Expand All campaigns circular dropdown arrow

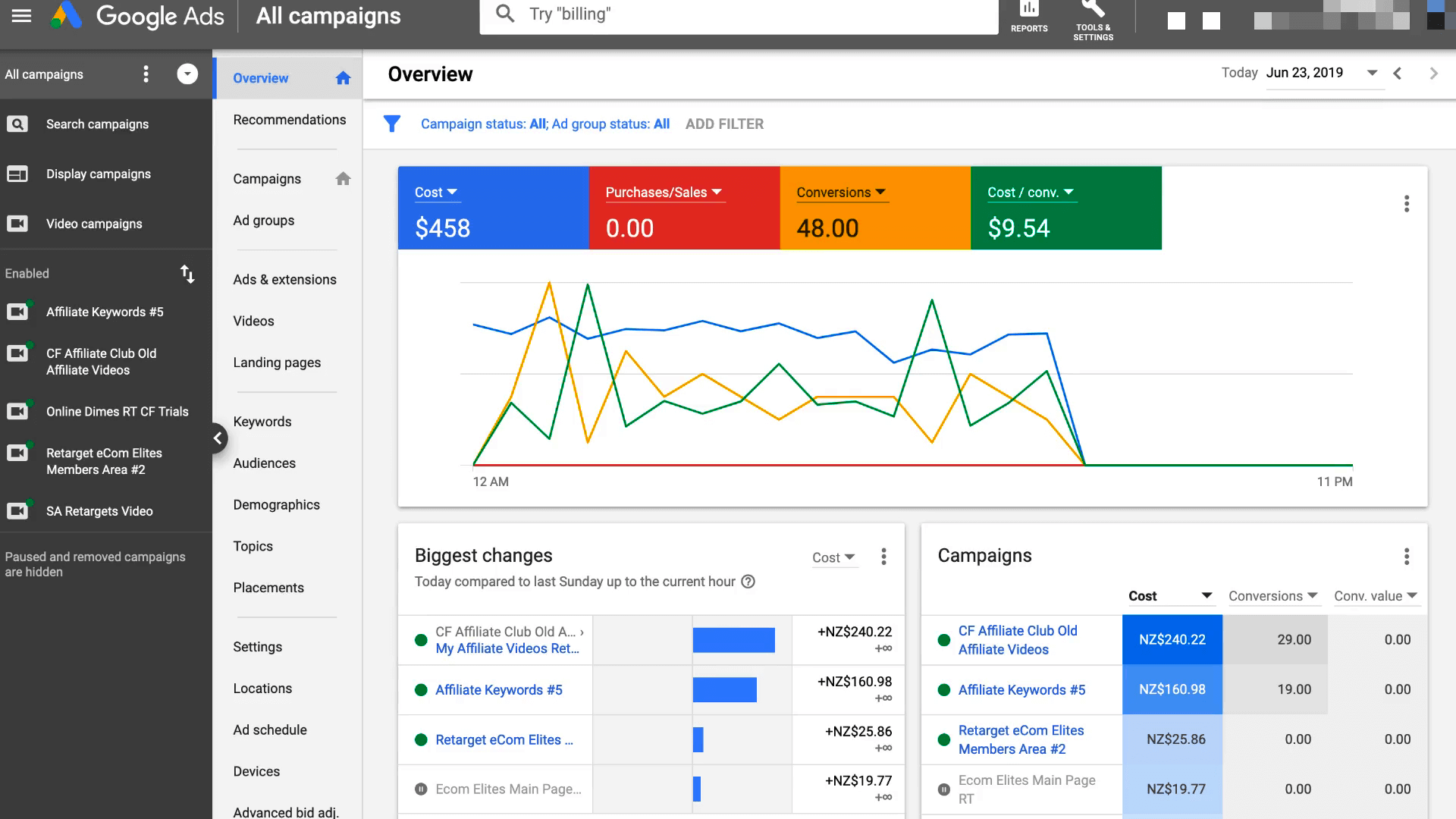187,74
